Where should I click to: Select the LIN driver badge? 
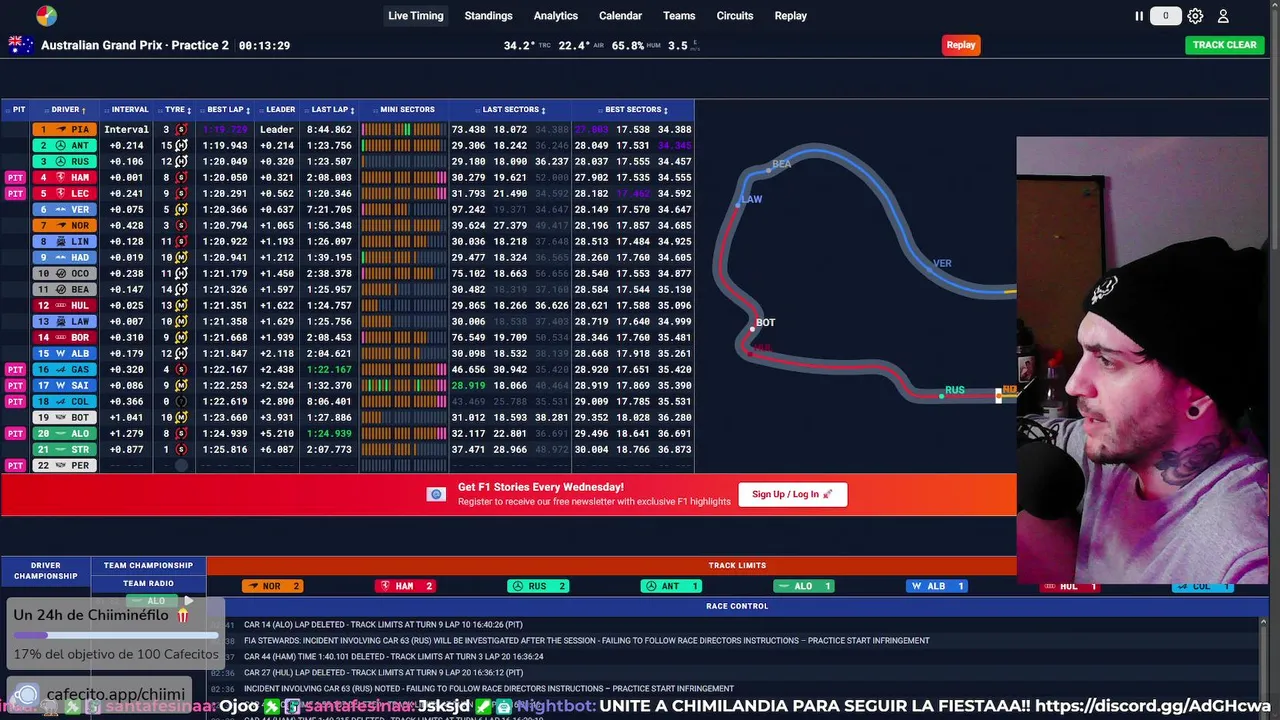(65, 242)
